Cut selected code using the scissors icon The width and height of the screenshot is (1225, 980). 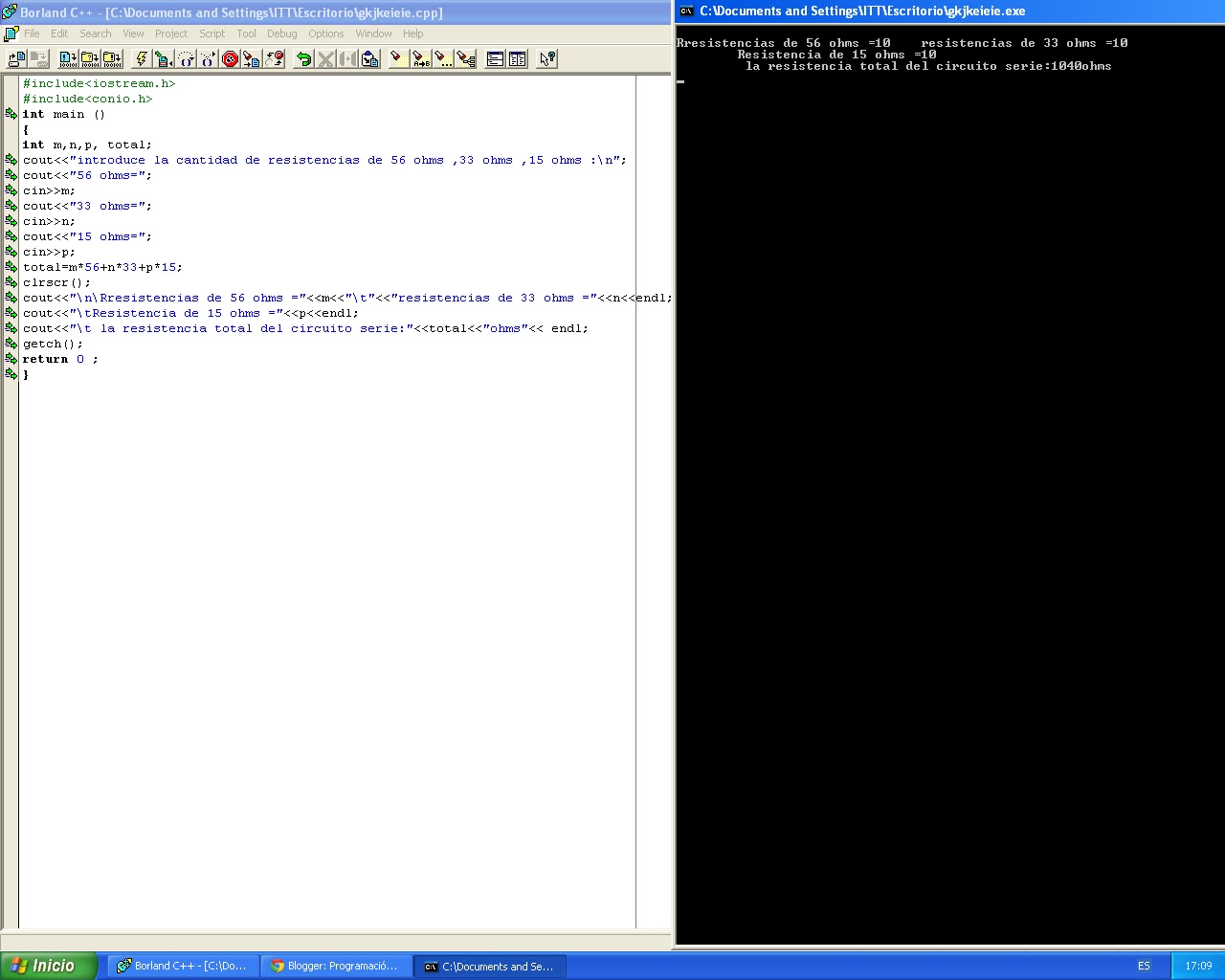(327, 58)
